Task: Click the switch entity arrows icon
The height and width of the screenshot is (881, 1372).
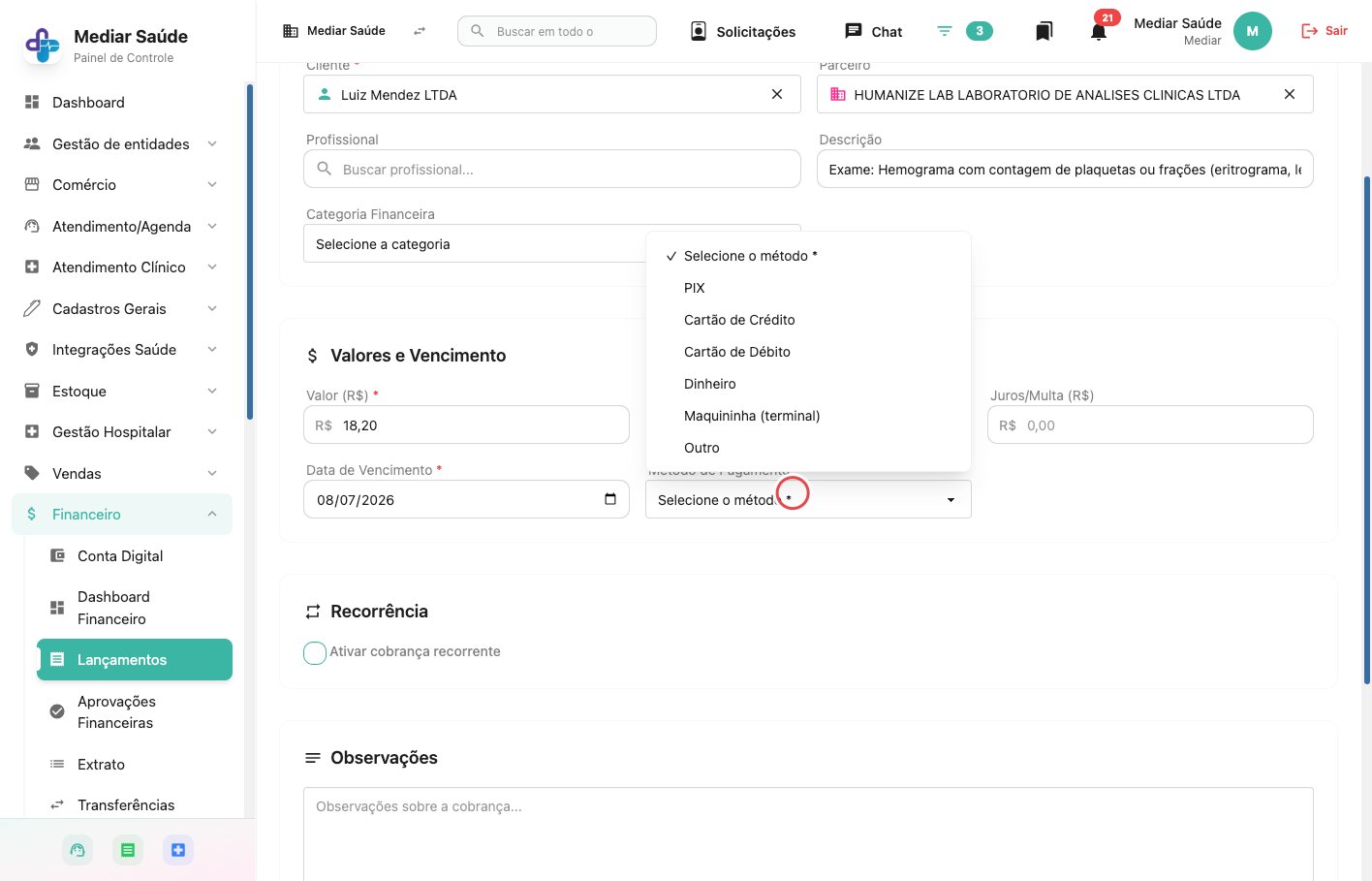Action: 420,31
